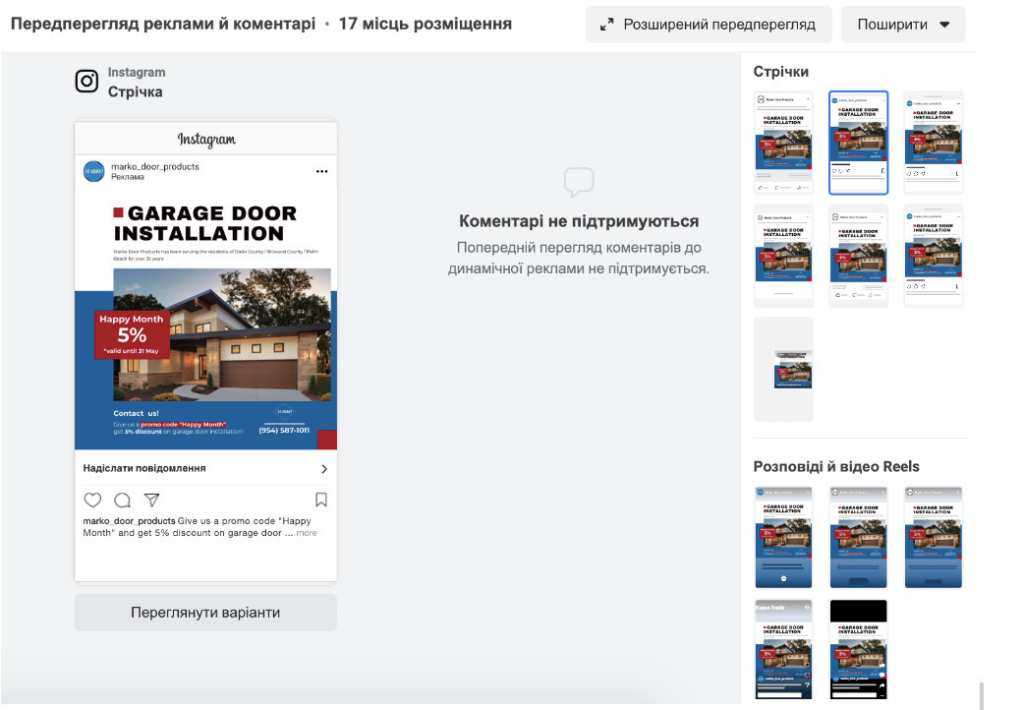Click the bookmark save icon
The height and width of the screenshot is (710, 1024).
tap(321, 500)
